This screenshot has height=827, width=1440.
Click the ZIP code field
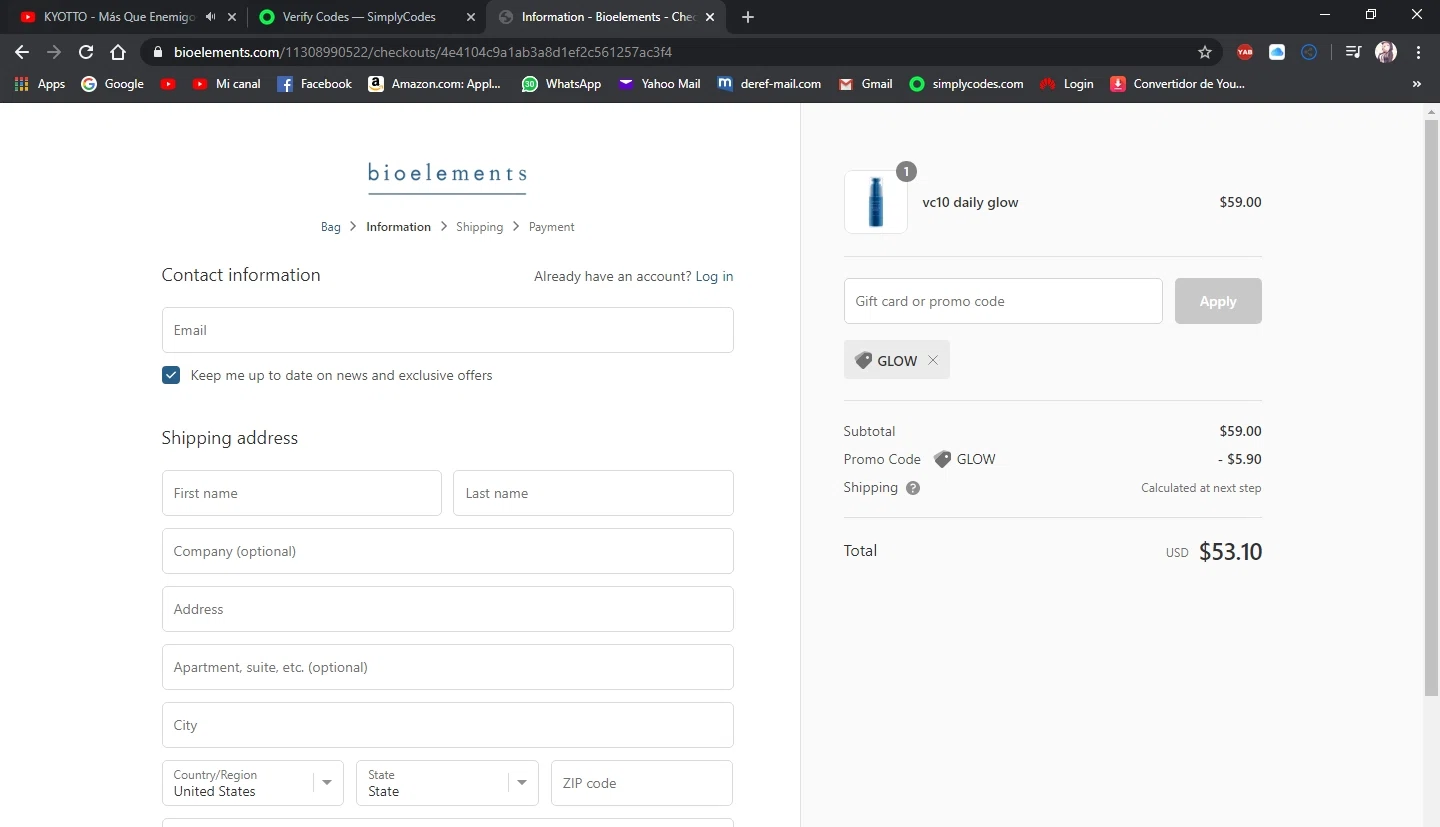(x=642, y=783)
